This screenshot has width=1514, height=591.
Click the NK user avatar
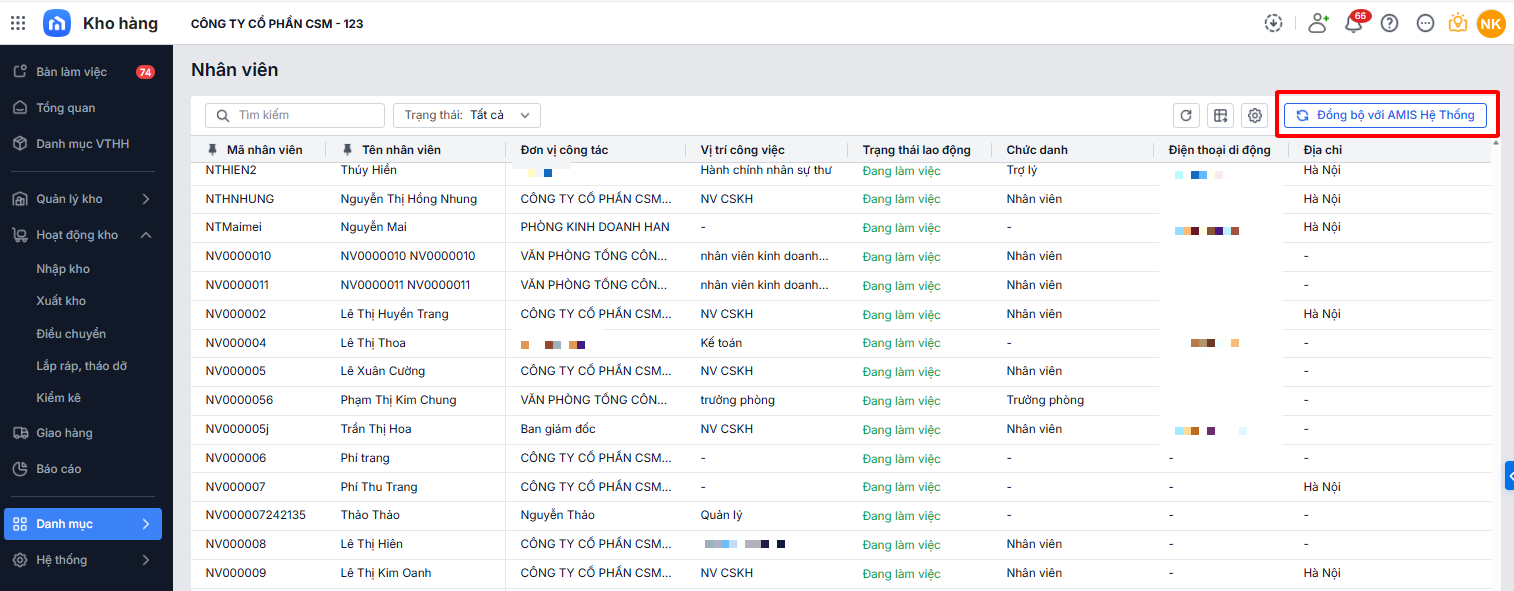[1490, 23]
